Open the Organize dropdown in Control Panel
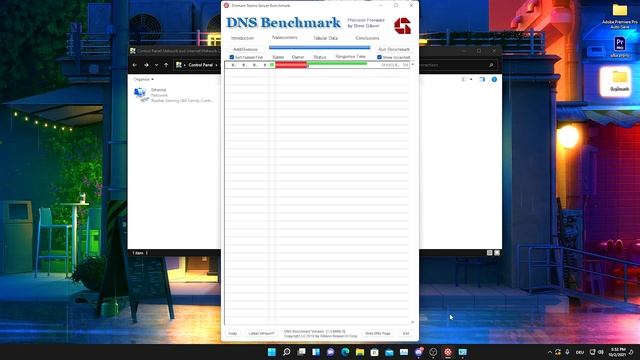640x360 pixels. tap(144, 79)
